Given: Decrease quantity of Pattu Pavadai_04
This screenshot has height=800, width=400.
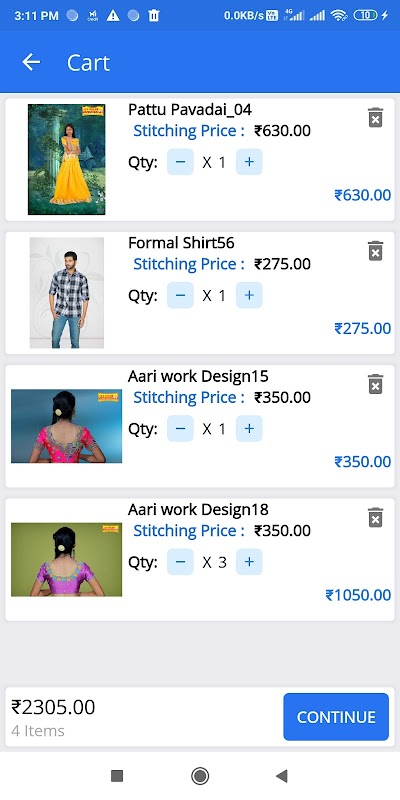Looking at the screenshot, I should (x=181, y=162).
